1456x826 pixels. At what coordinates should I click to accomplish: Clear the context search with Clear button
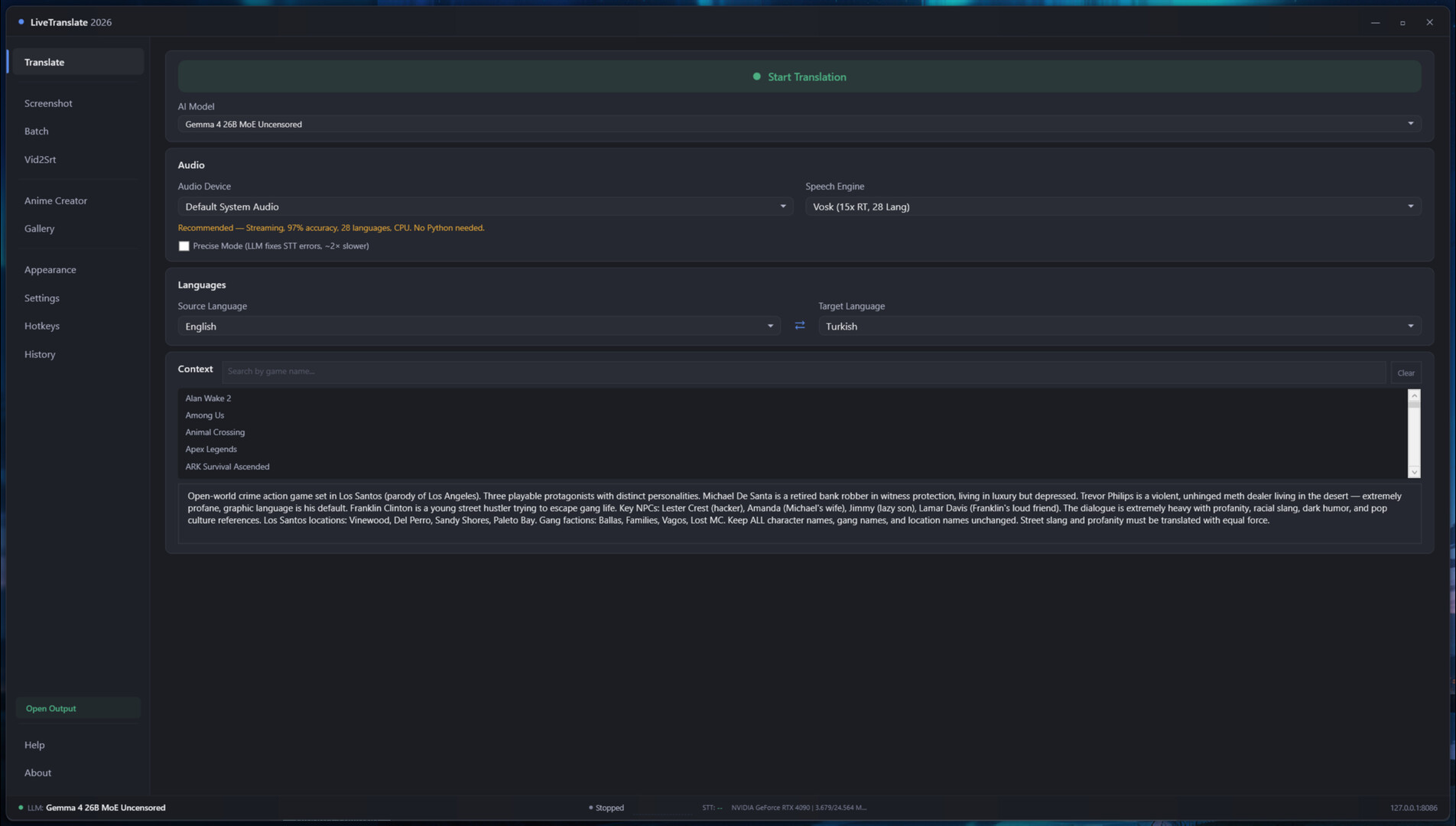[x=1405, y=373]
